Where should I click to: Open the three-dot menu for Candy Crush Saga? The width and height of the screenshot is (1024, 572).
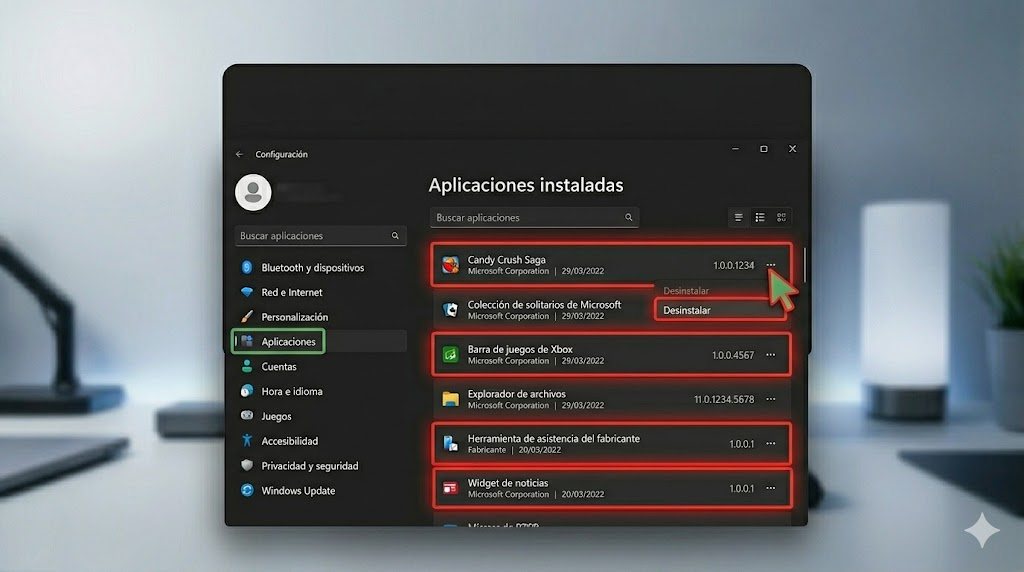[771, 265]
